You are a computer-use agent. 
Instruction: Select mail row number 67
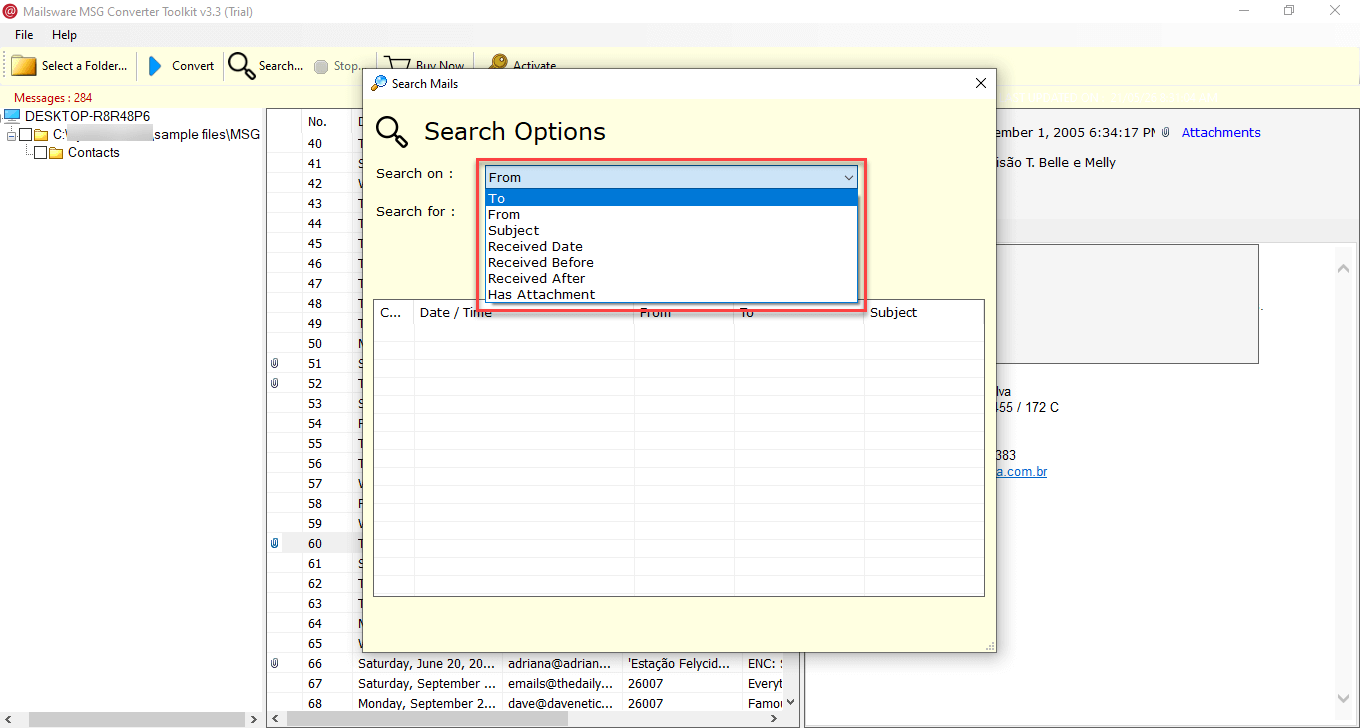point(315,683)
